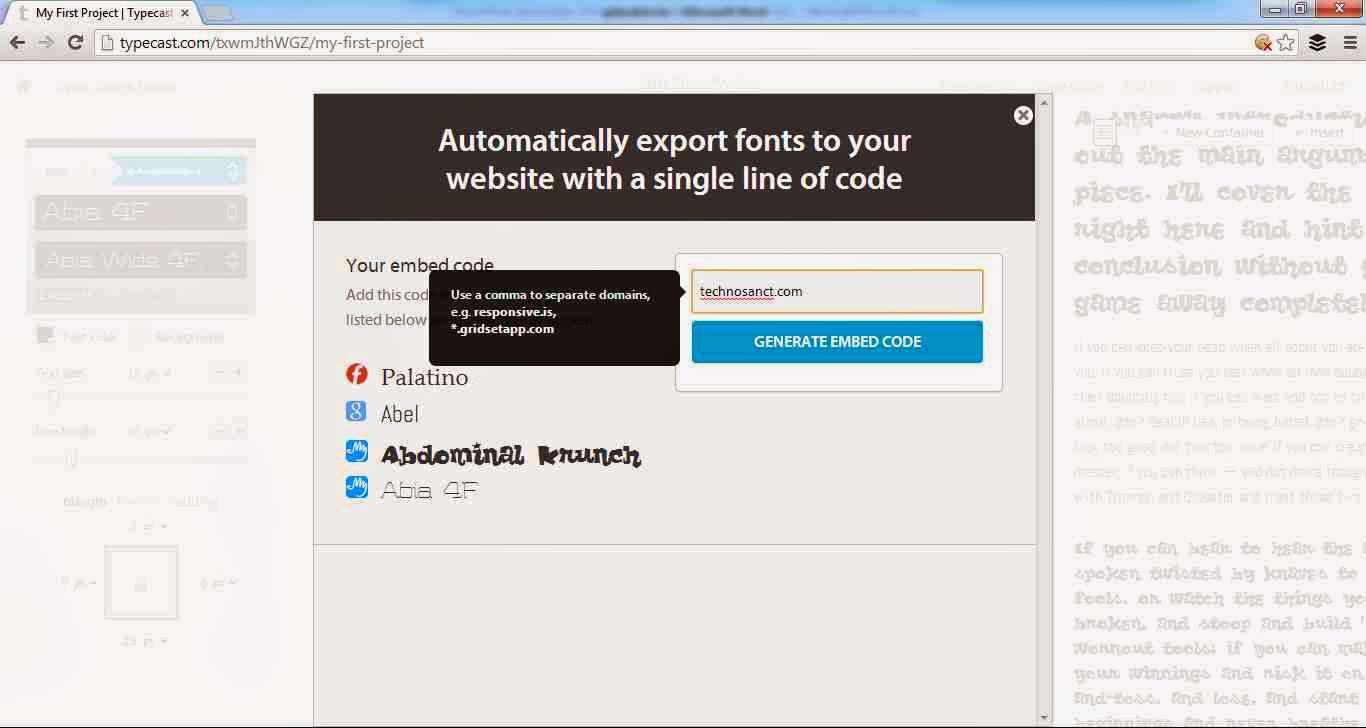This screenshot has height=728, width=1366.
Task: Click document icon above background text
Action: coord(1104,132)
